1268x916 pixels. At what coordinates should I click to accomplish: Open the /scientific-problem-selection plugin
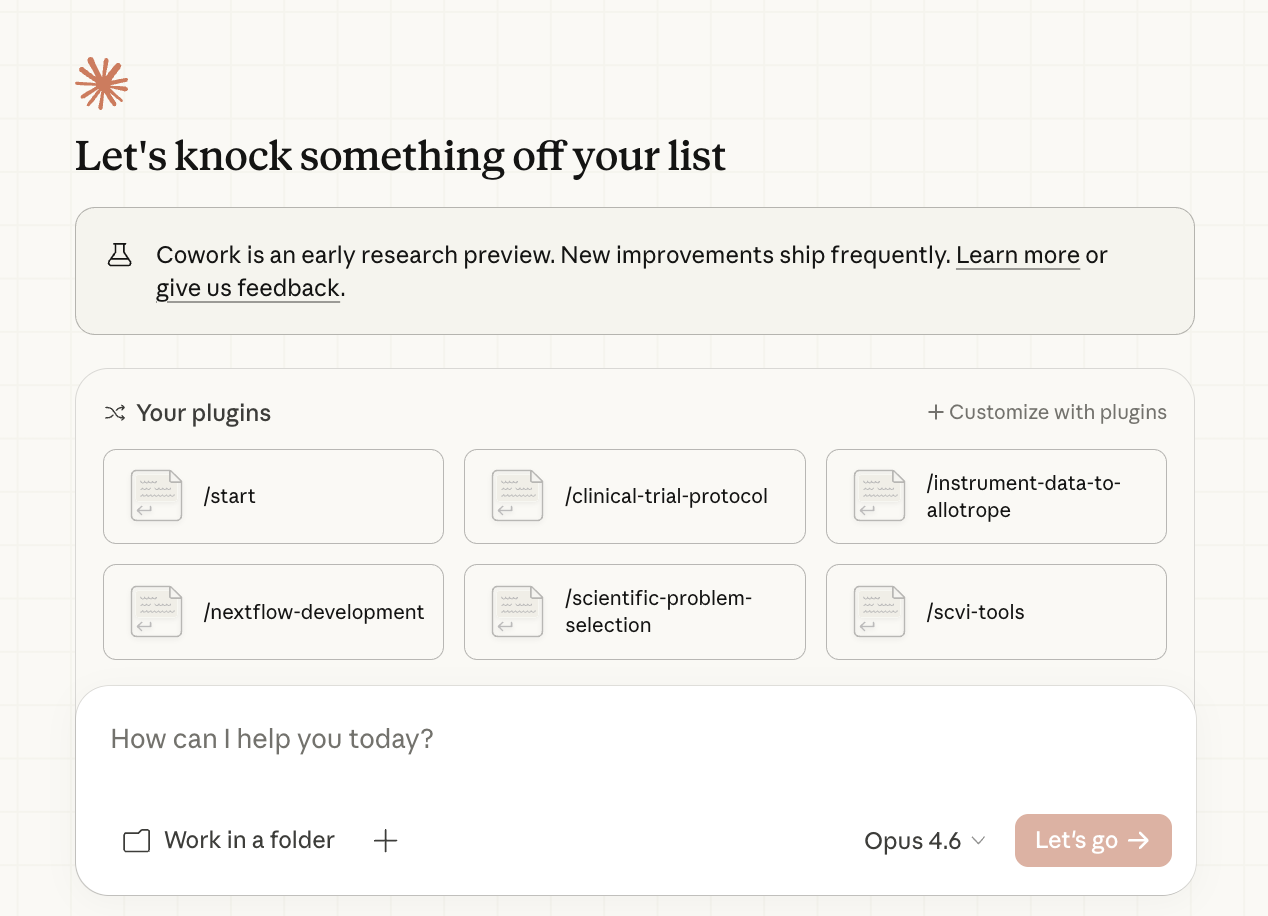click(634, 611)
